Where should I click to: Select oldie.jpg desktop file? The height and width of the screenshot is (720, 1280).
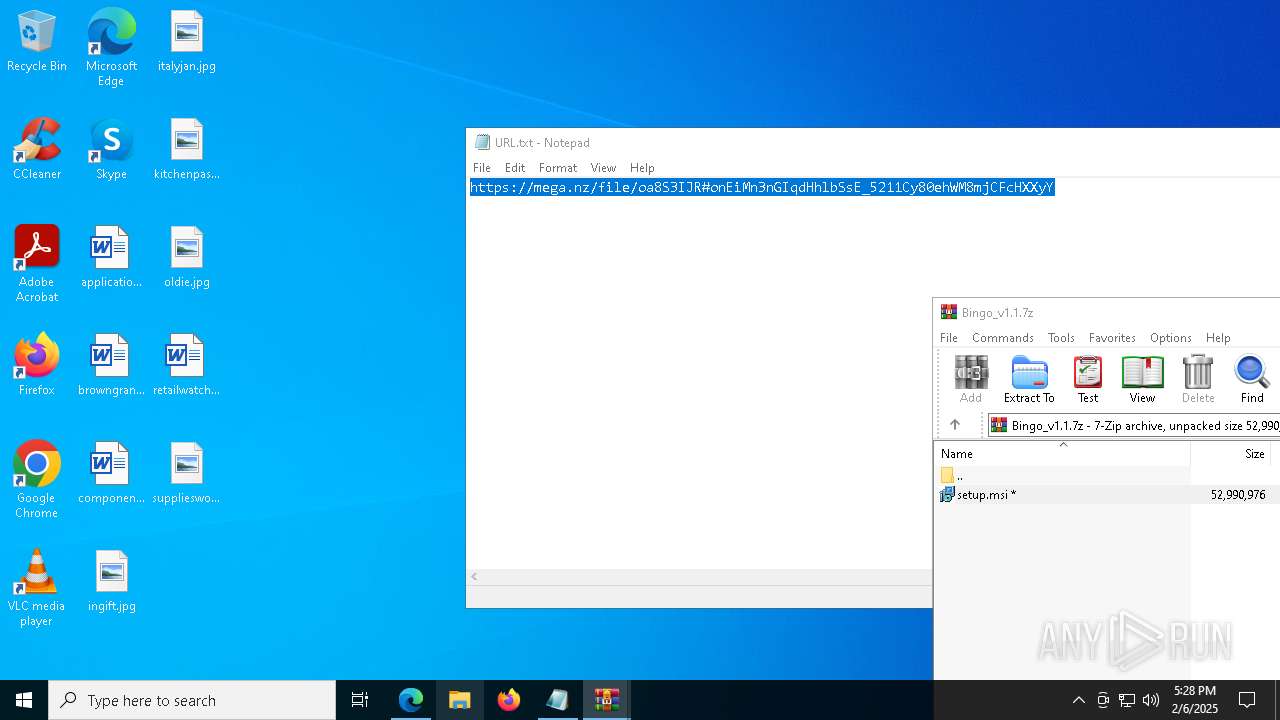pos(187,258)
